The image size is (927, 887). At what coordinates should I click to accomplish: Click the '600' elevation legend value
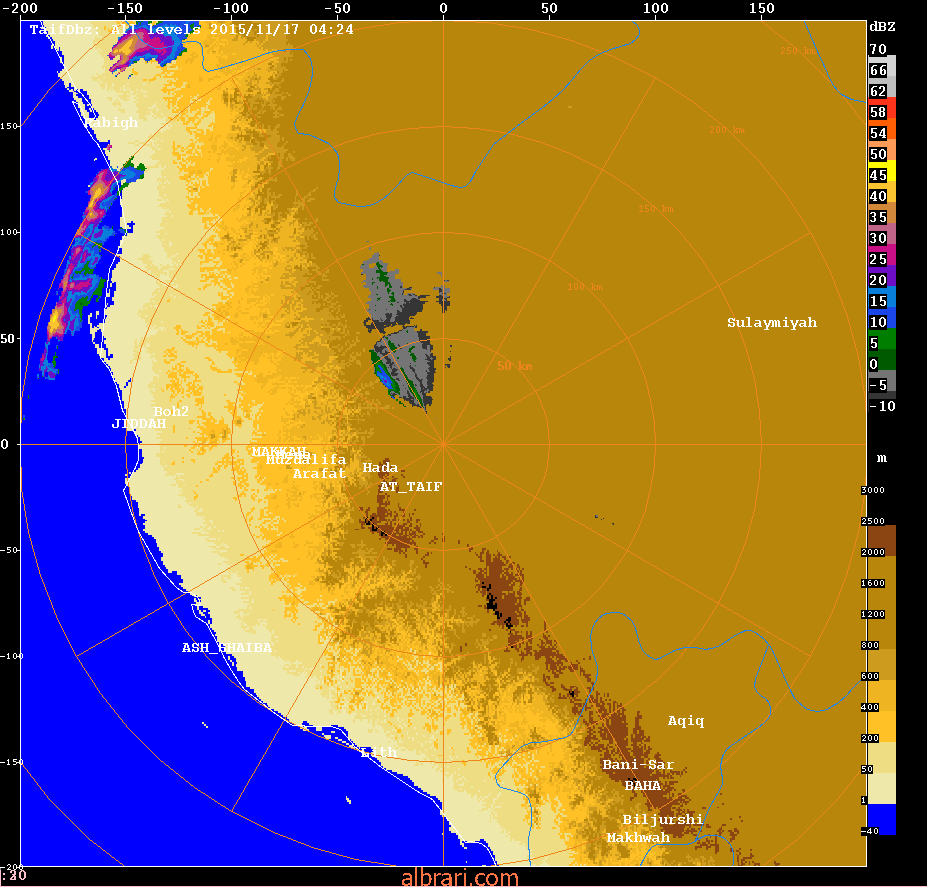pyautogui.click(x=870, y=676)
